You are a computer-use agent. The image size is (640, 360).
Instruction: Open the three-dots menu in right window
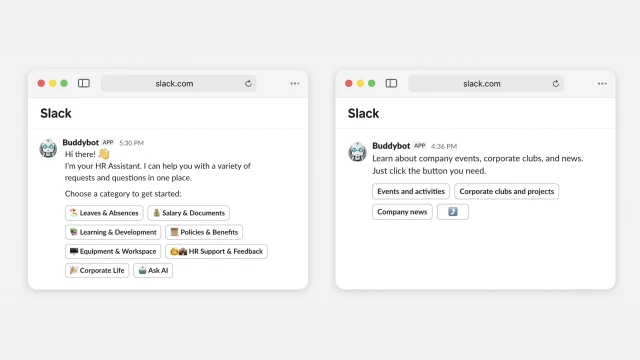click(x=602, y=84)
